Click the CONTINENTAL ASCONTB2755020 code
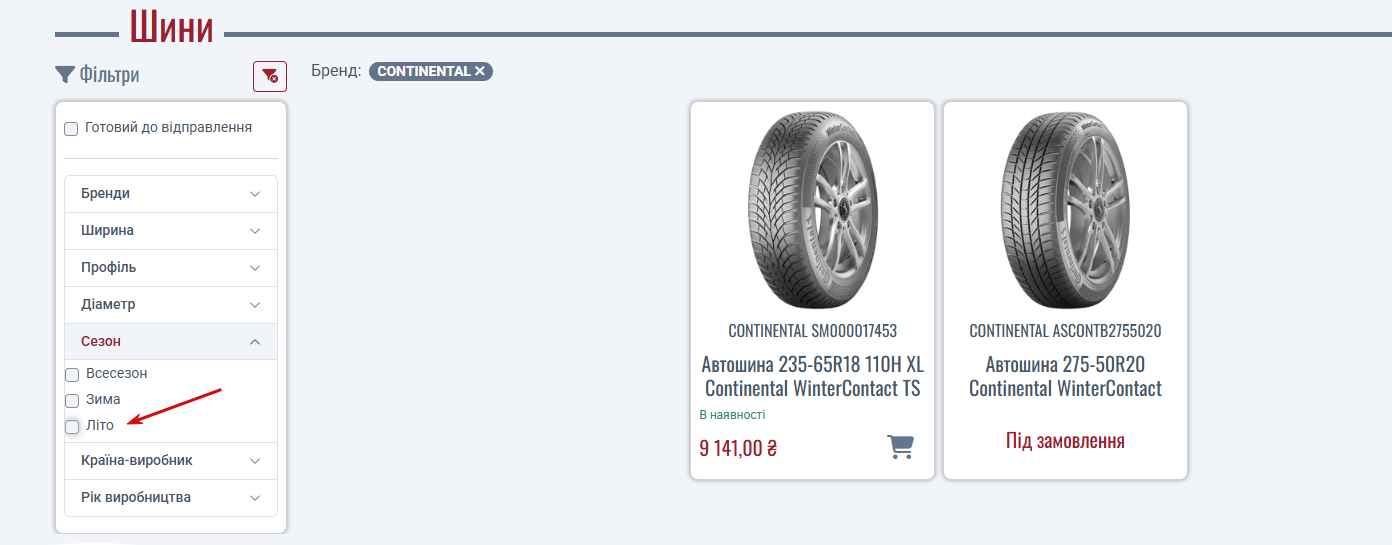This screenshot has height=545, width=1392. point(1065,331)
